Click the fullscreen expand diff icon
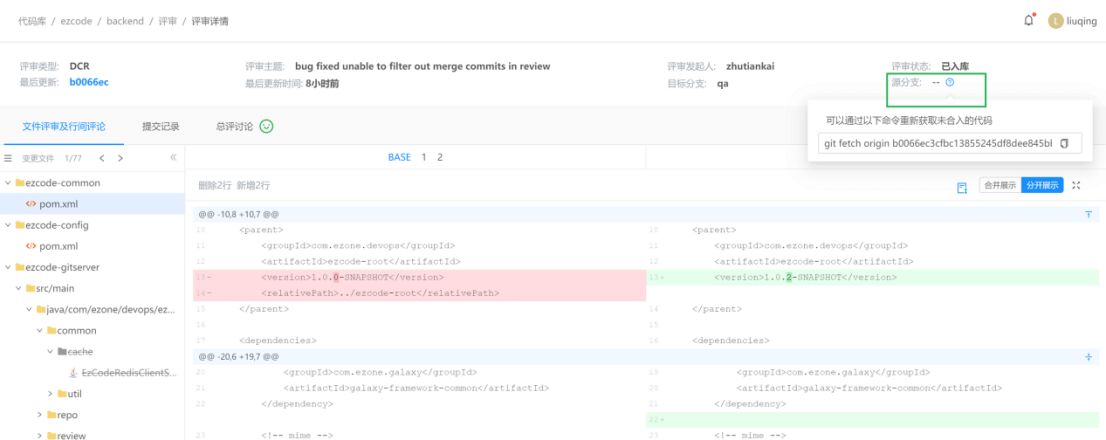The image size is (1106, 440). click(1076, 186)
